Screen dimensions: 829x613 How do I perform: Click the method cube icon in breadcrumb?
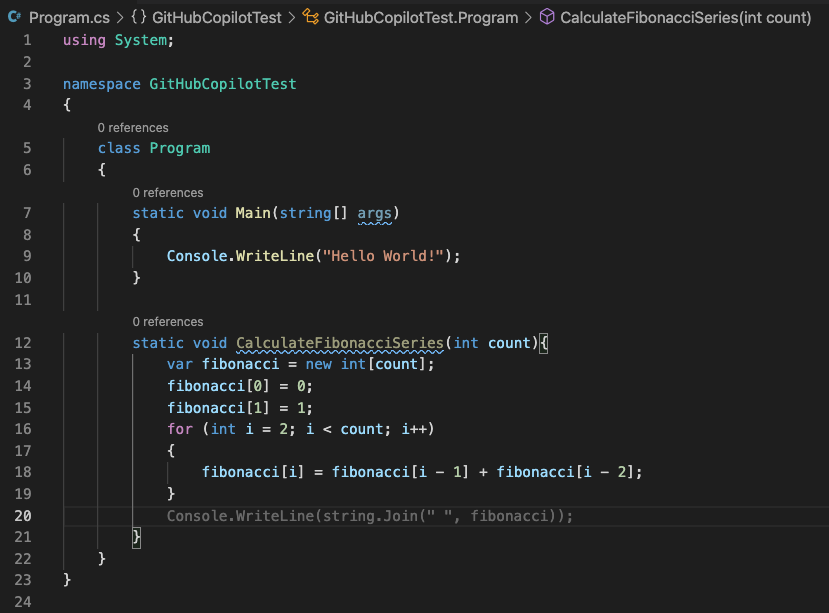[547, 17]
